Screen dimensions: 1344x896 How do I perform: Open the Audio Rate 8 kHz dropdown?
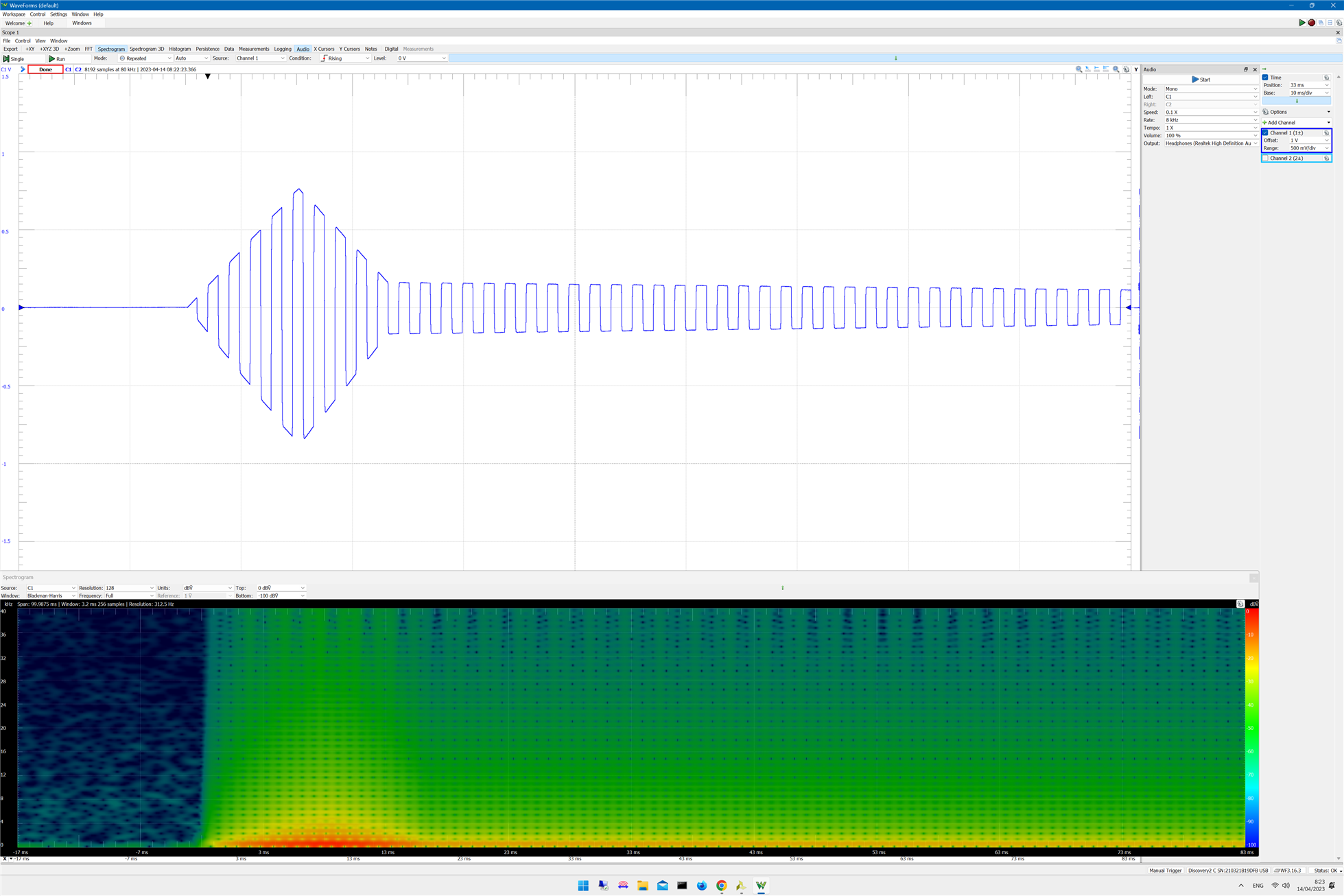click(1211, 120)
